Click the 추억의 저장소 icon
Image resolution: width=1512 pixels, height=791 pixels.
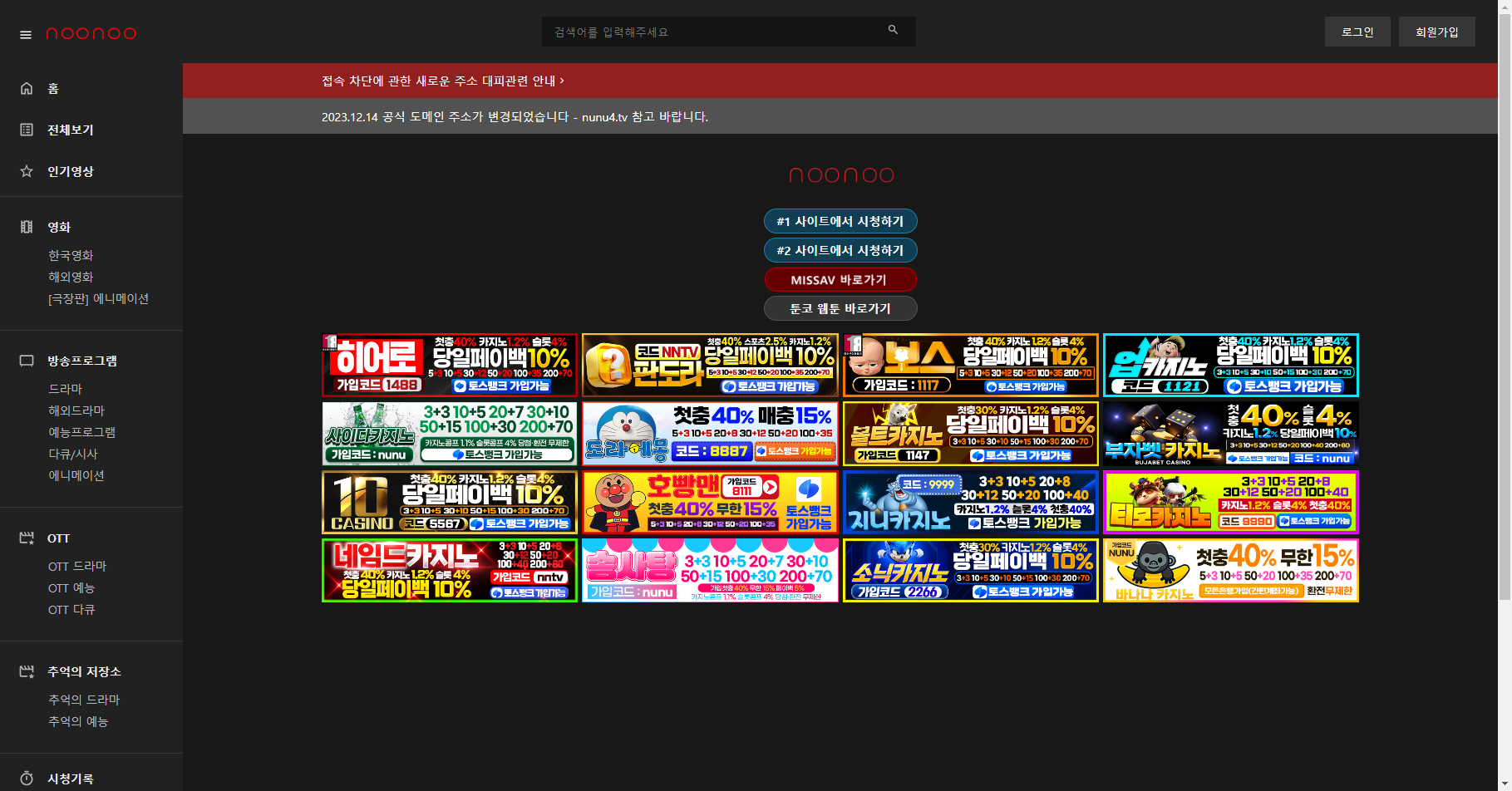[x=27, y=671]
